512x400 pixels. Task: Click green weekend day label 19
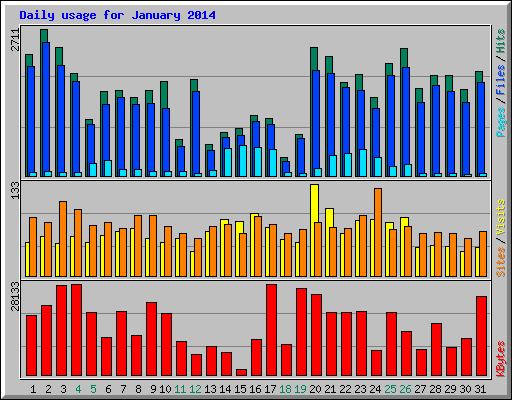pyautogui.click(x=300, y=389)
